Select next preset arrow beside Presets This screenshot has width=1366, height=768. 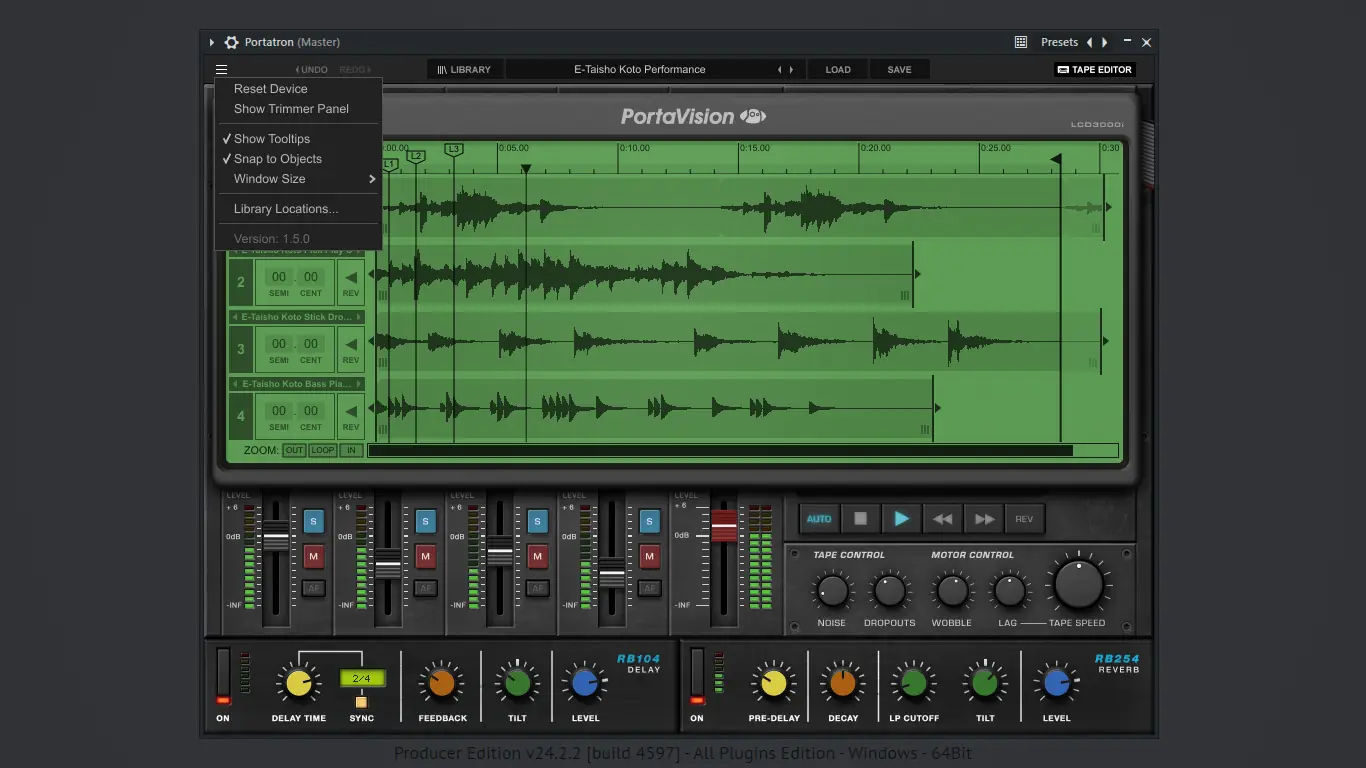pyautogui.click(x=1104, y=43)
